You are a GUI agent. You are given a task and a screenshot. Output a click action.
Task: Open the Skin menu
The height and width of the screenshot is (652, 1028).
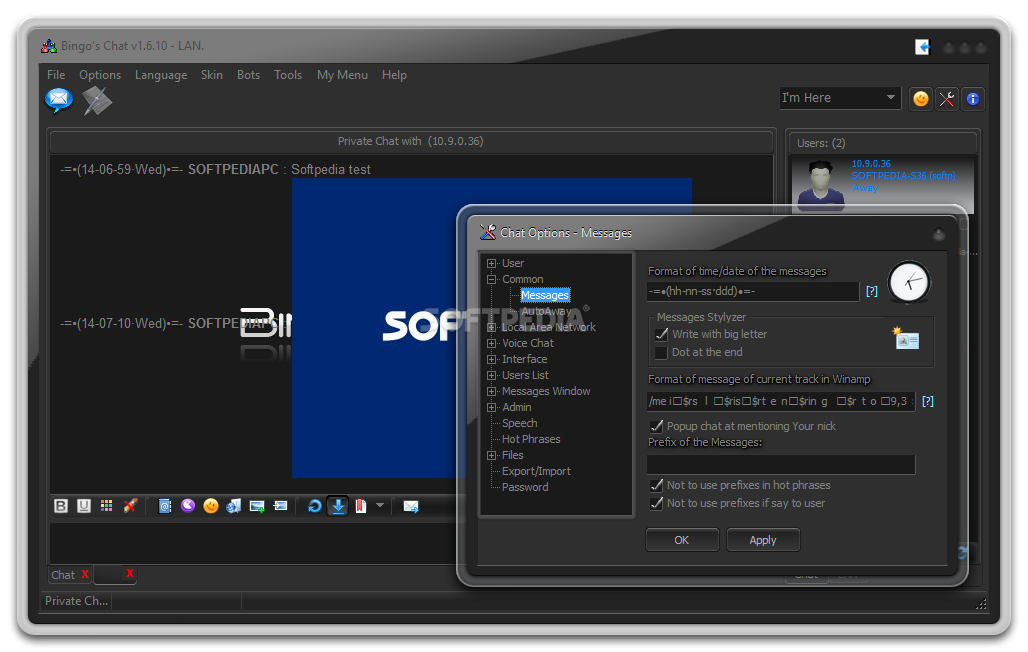[212, 75]
